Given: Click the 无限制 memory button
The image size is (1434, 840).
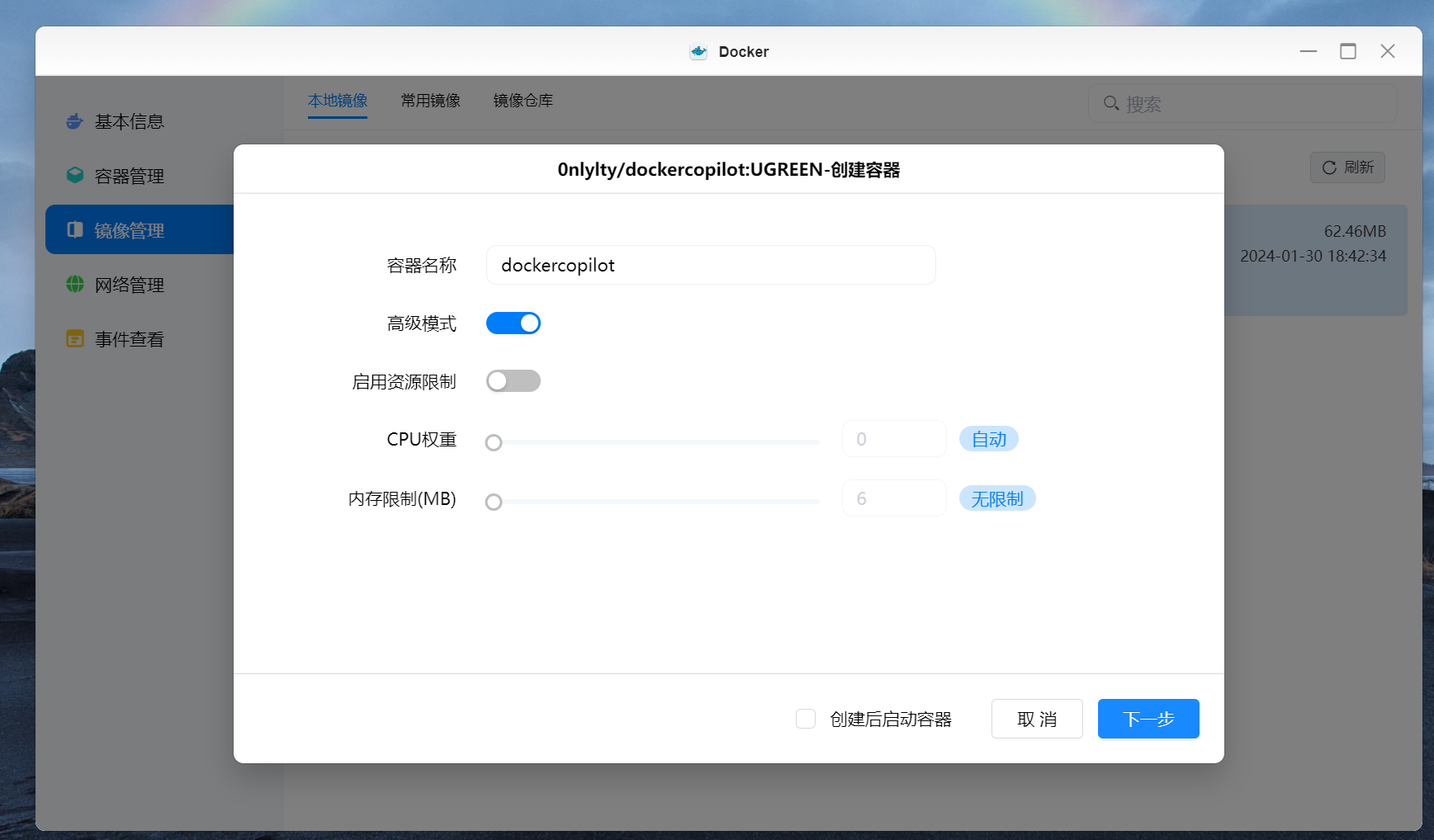Looking at the screenshot, I should 997,498.
